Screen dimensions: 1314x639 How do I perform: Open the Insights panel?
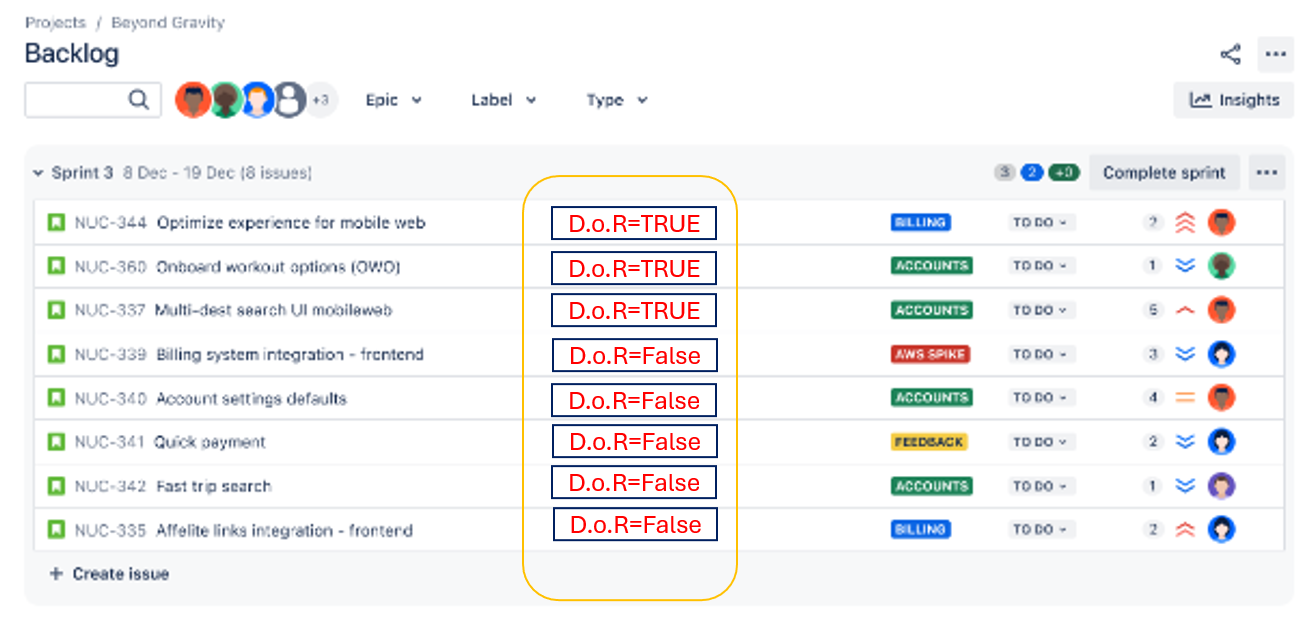(x=1234, y=100)
